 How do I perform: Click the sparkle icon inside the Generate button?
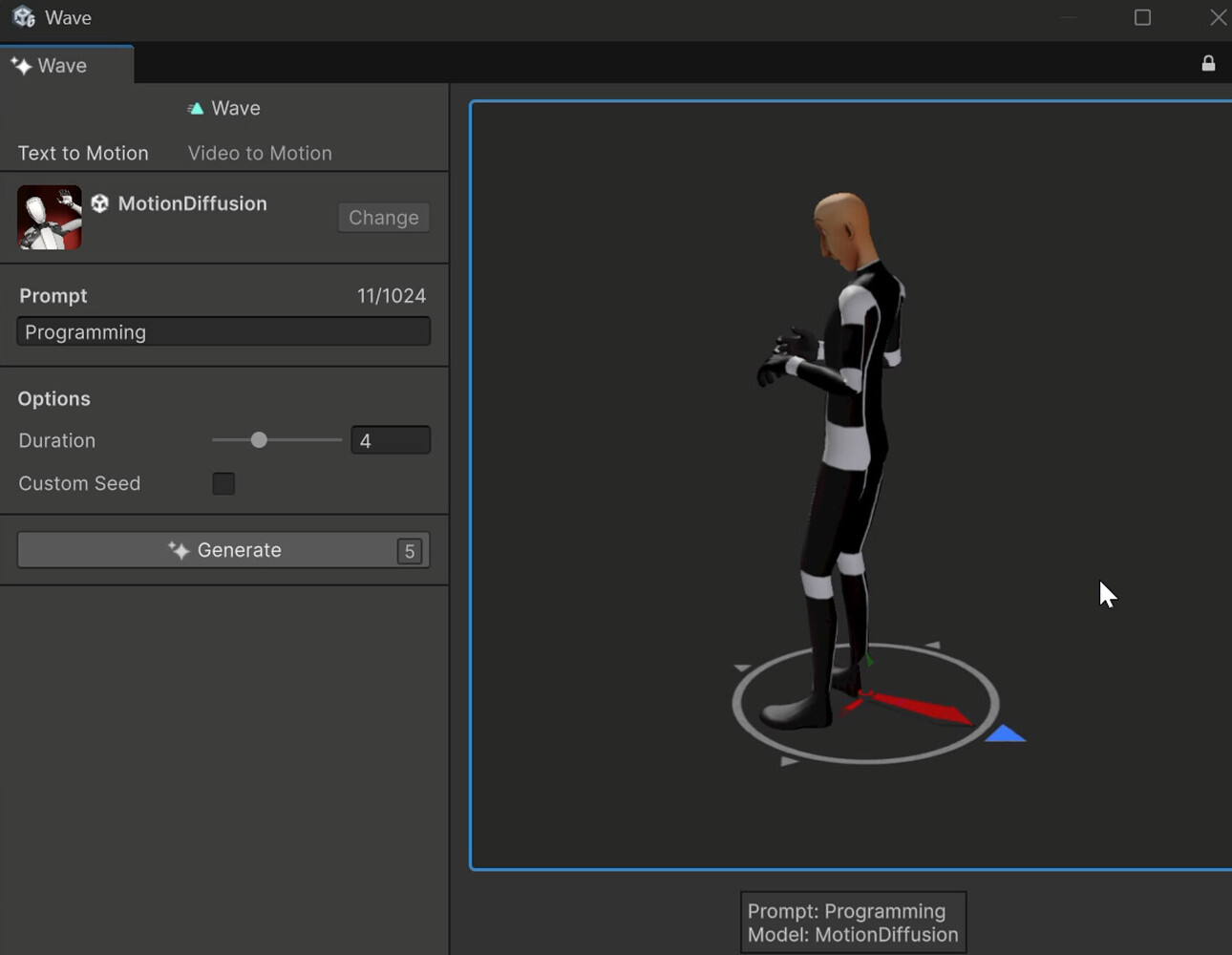pyautogui.click(x=177, y=550)
